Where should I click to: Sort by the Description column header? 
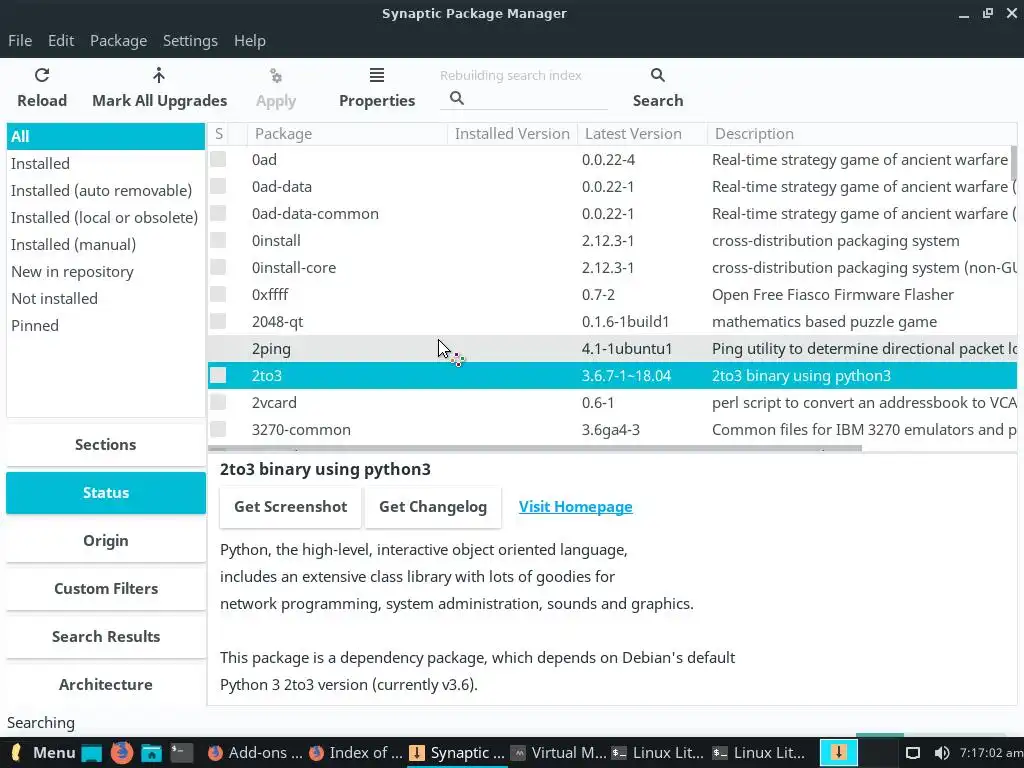[862, 134]
